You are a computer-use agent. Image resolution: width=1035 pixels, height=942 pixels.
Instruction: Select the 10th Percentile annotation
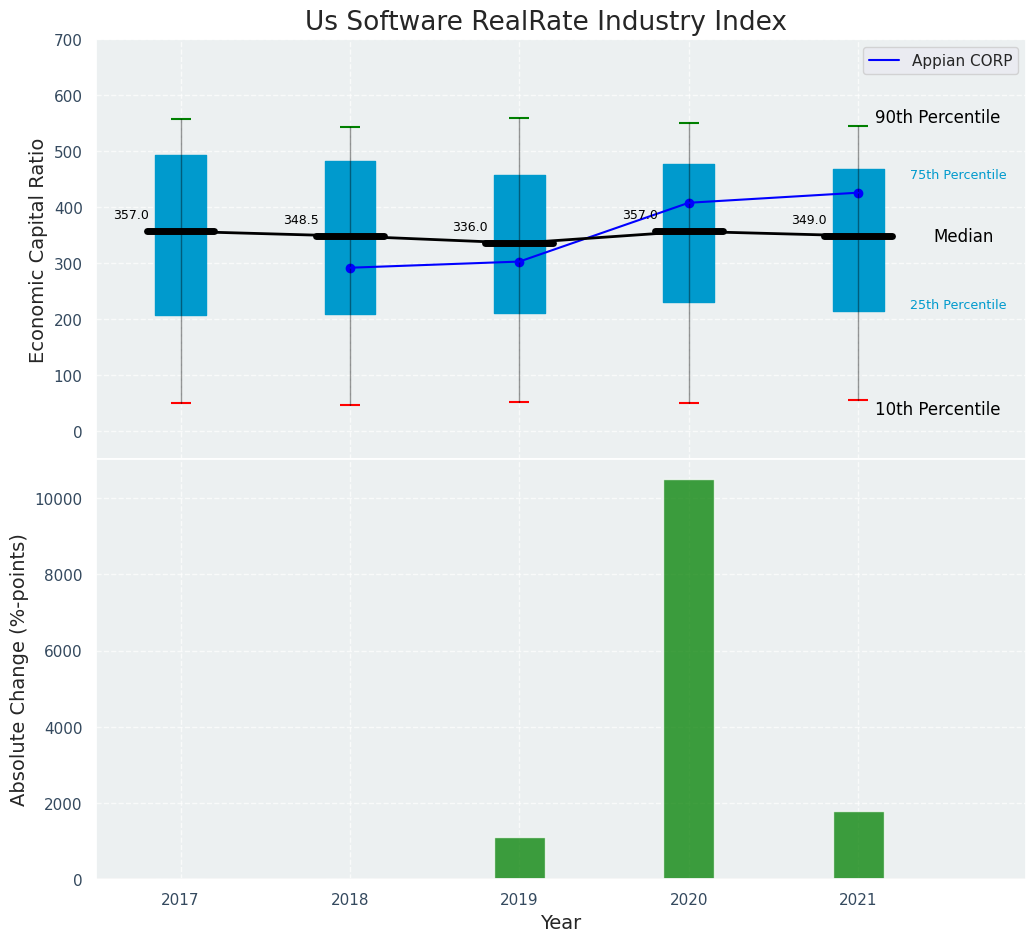(x=937, y=410)
